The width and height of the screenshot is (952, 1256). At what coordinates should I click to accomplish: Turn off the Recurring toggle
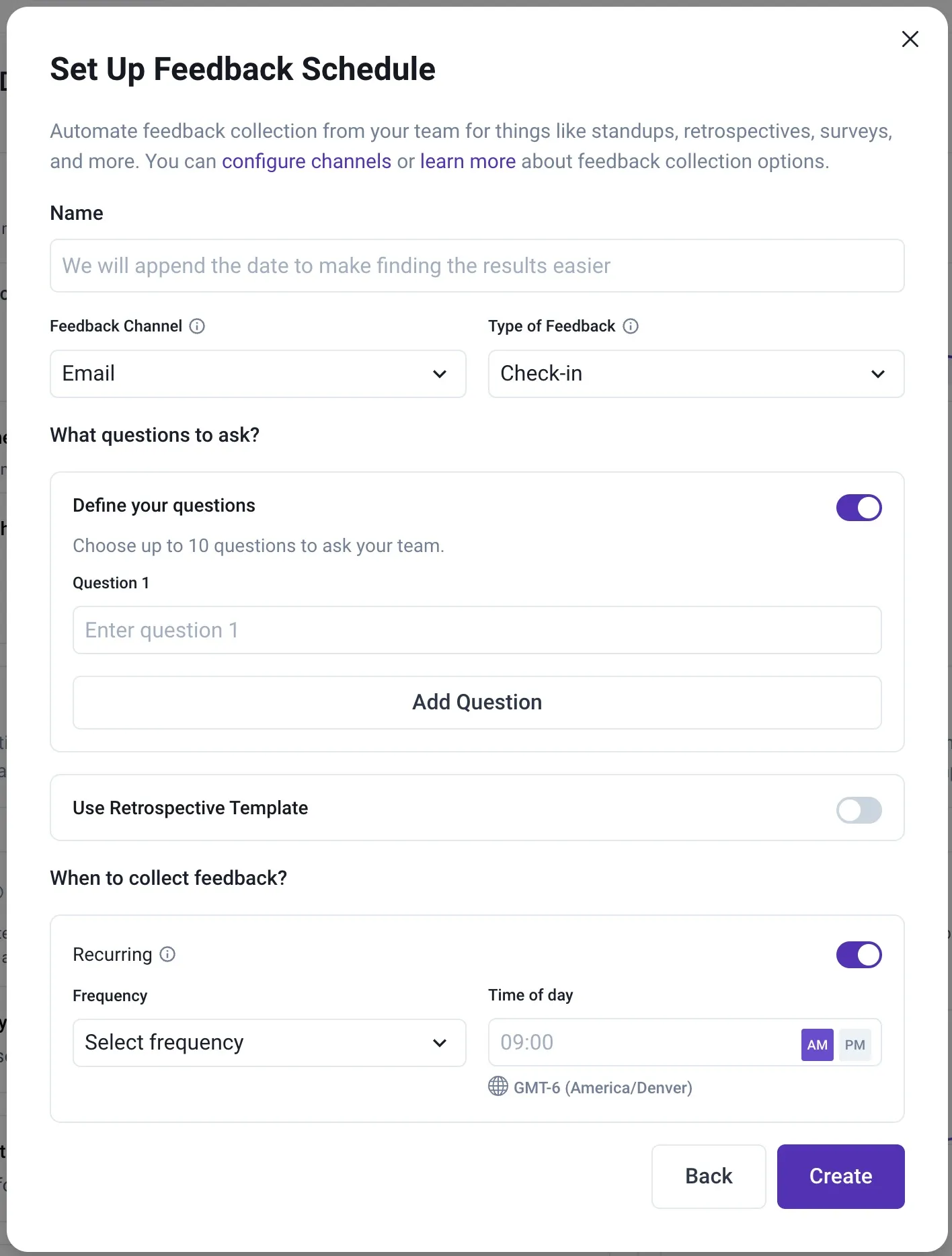[859, 955]
